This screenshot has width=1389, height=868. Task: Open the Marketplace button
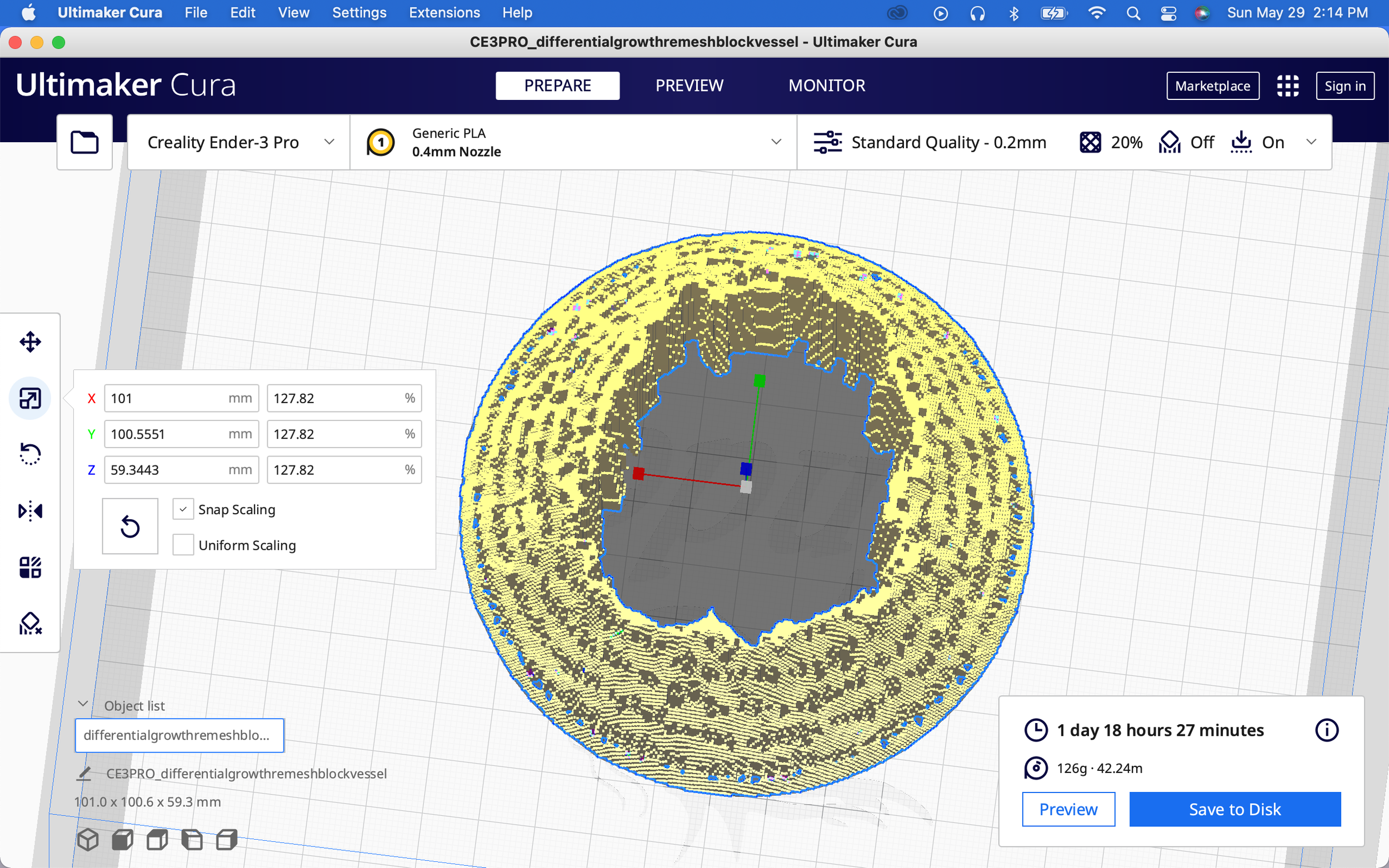[1212, 86]
